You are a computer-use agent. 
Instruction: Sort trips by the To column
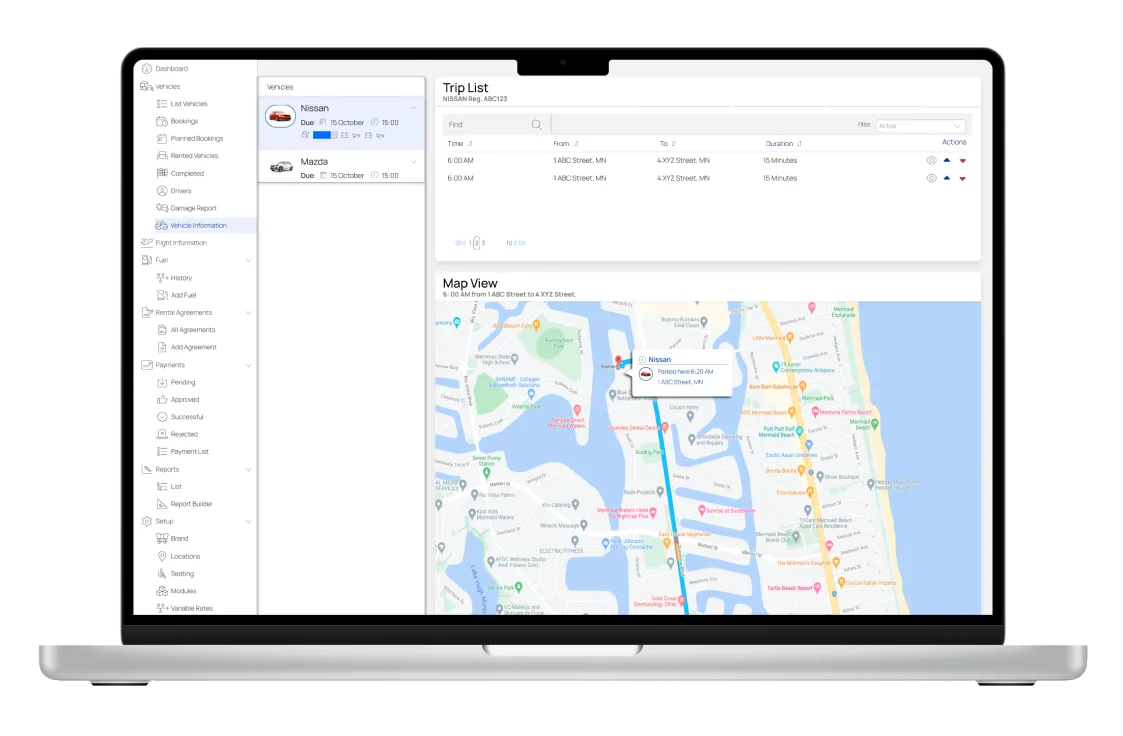tap(674, 144)
